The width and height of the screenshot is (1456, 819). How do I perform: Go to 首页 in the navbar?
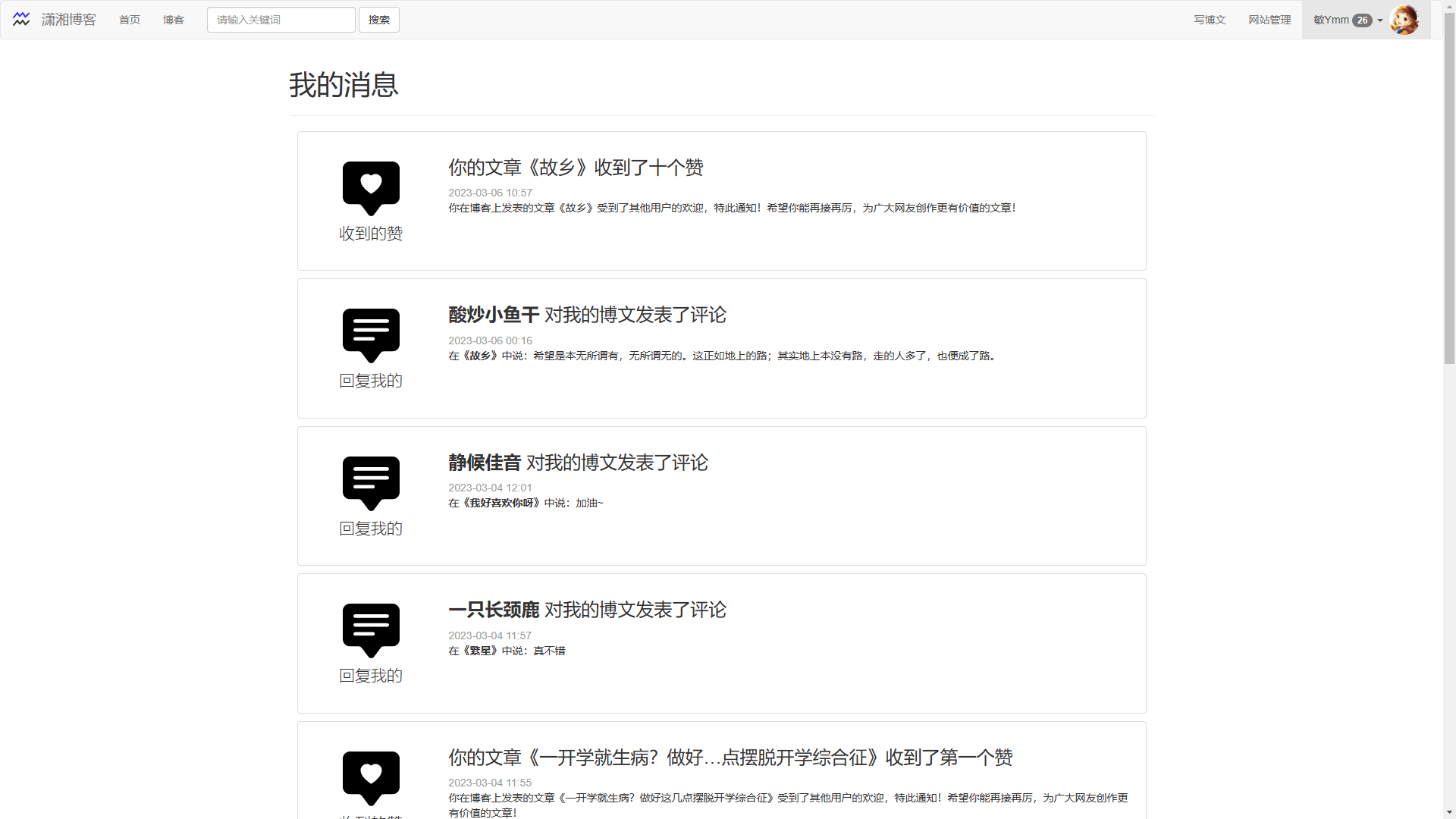(130, 20)
